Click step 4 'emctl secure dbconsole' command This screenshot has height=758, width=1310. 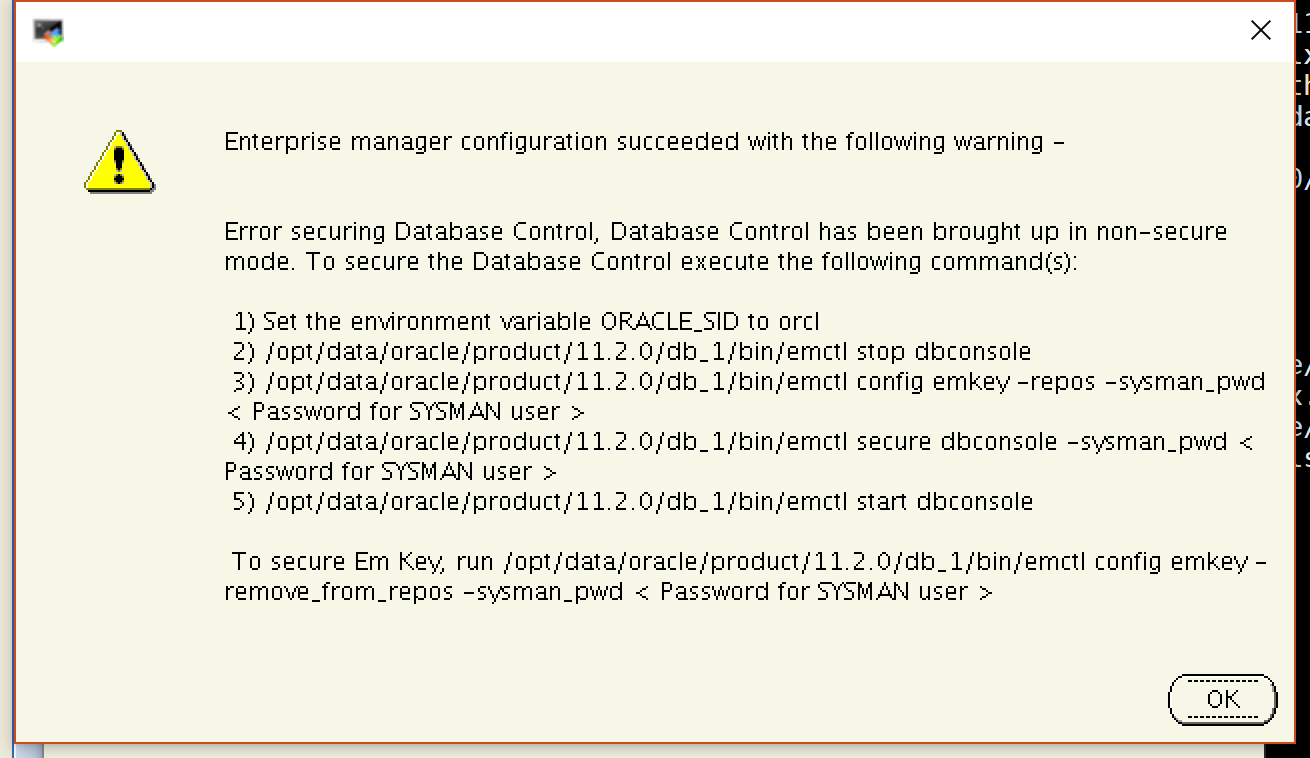pyautogui.click(x=741, y=442)
